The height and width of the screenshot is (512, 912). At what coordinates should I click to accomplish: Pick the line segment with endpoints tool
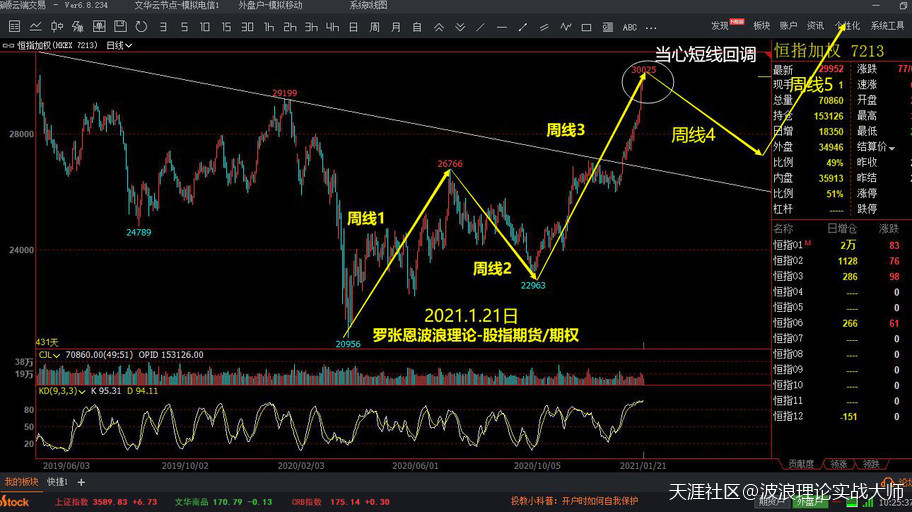523,27
